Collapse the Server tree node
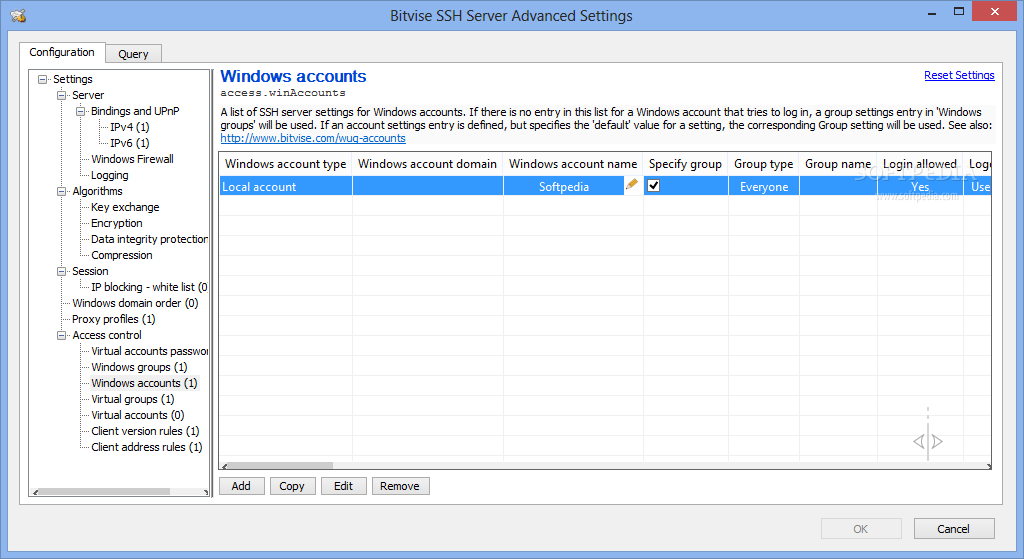 [61, 95]
